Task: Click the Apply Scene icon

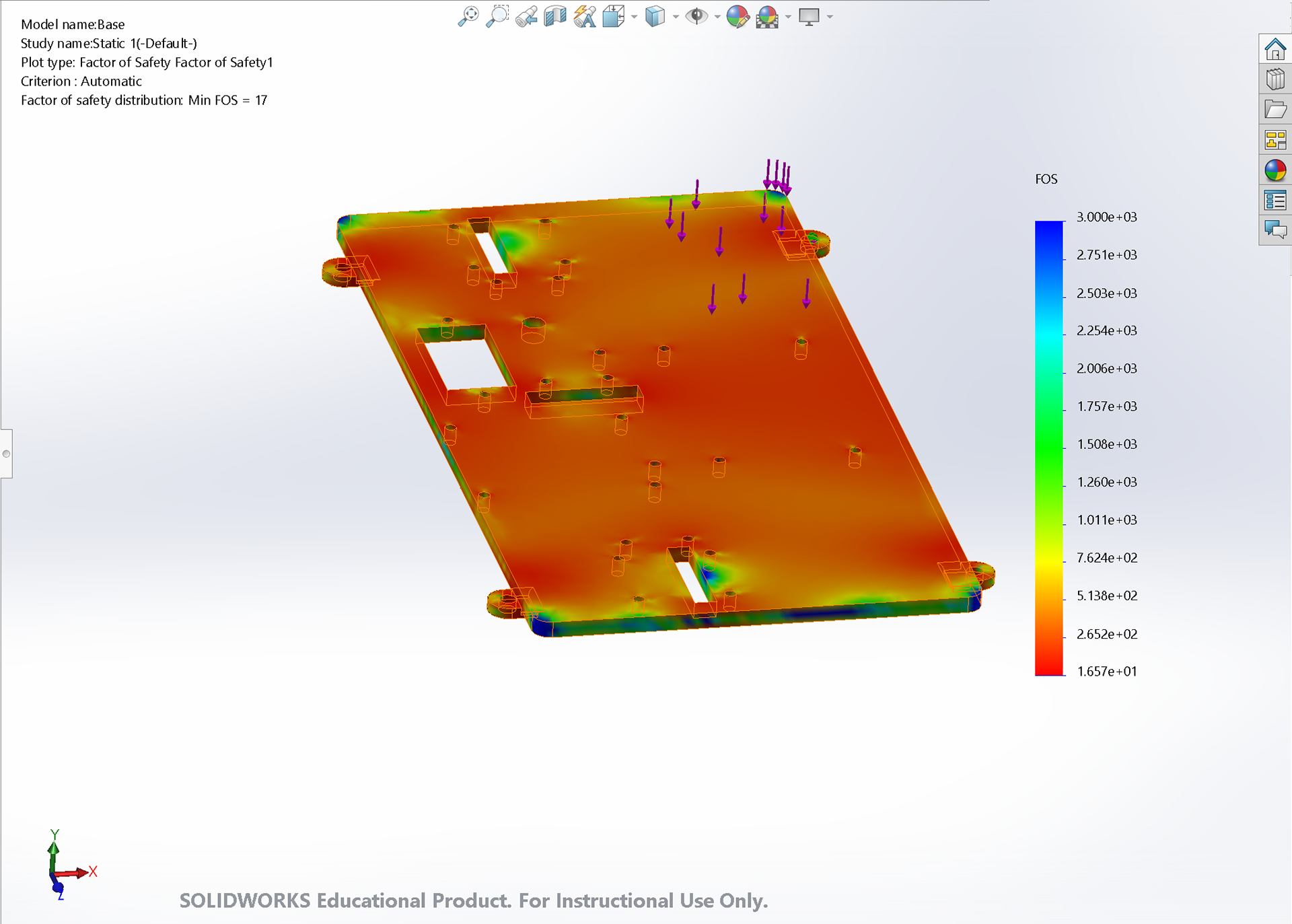Action: point(767,16)
